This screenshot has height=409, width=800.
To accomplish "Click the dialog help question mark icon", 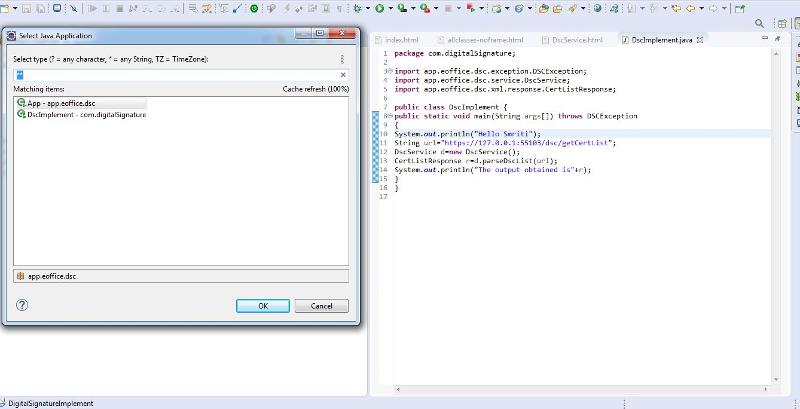I will [x=22, y=305].
